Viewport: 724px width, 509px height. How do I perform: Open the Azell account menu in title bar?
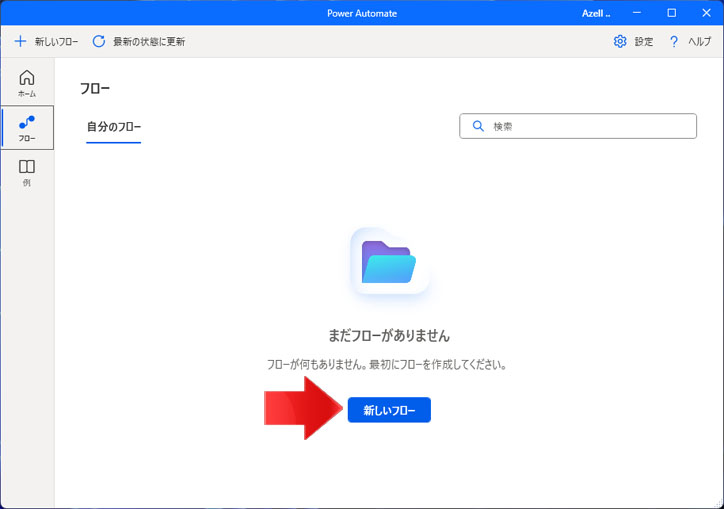596,13
